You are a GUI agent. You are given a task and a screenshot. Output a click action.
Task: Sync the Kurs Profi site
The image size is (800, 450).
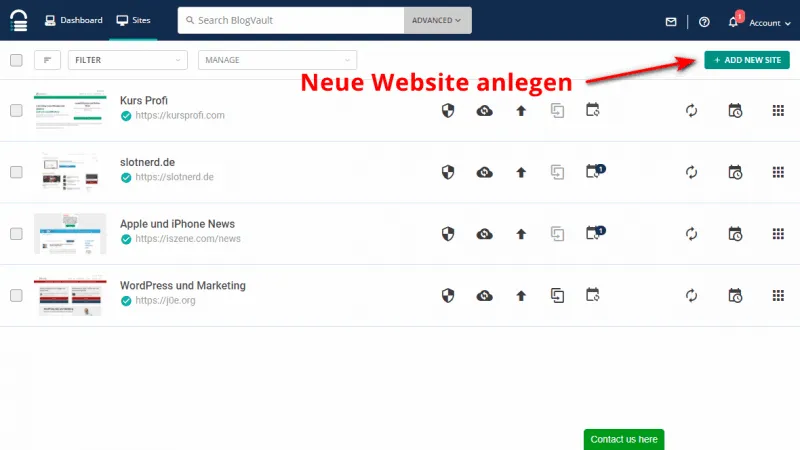click(x=691, y=111)
